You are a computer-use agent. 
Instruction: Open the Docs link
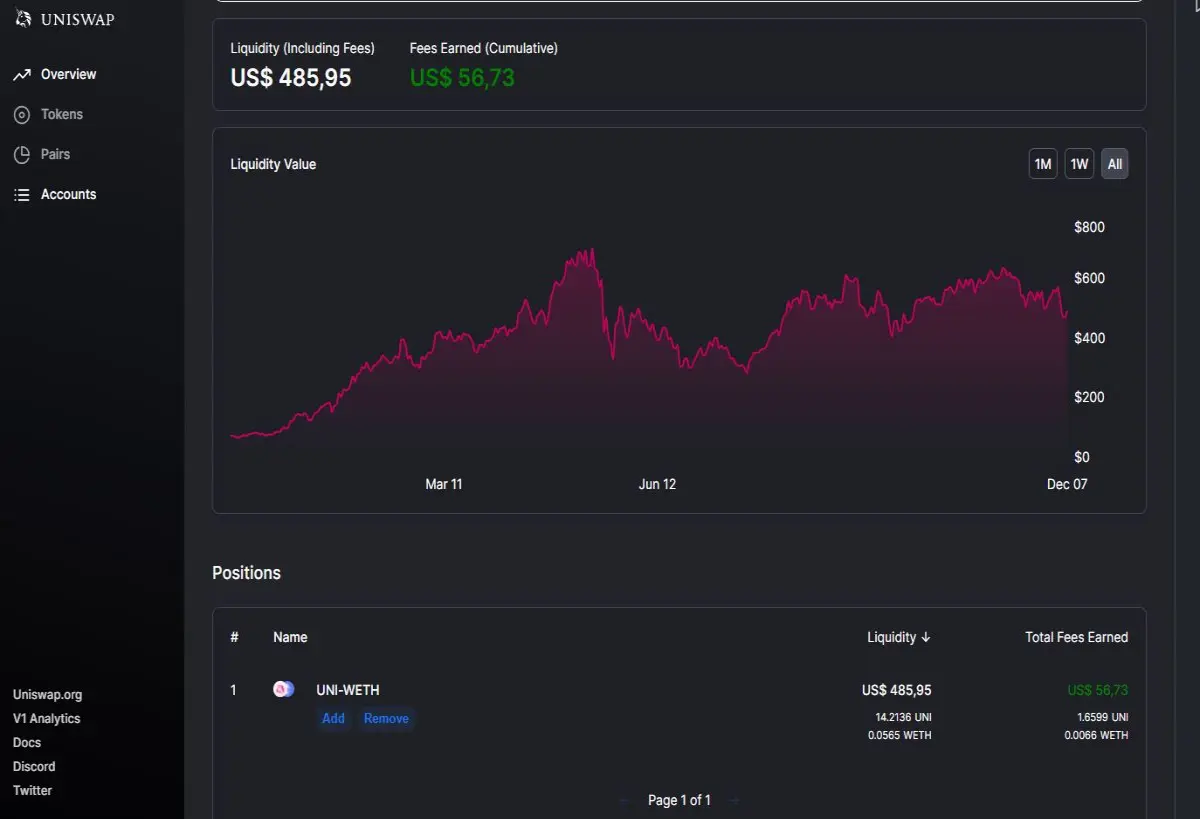tap(27, 742)
